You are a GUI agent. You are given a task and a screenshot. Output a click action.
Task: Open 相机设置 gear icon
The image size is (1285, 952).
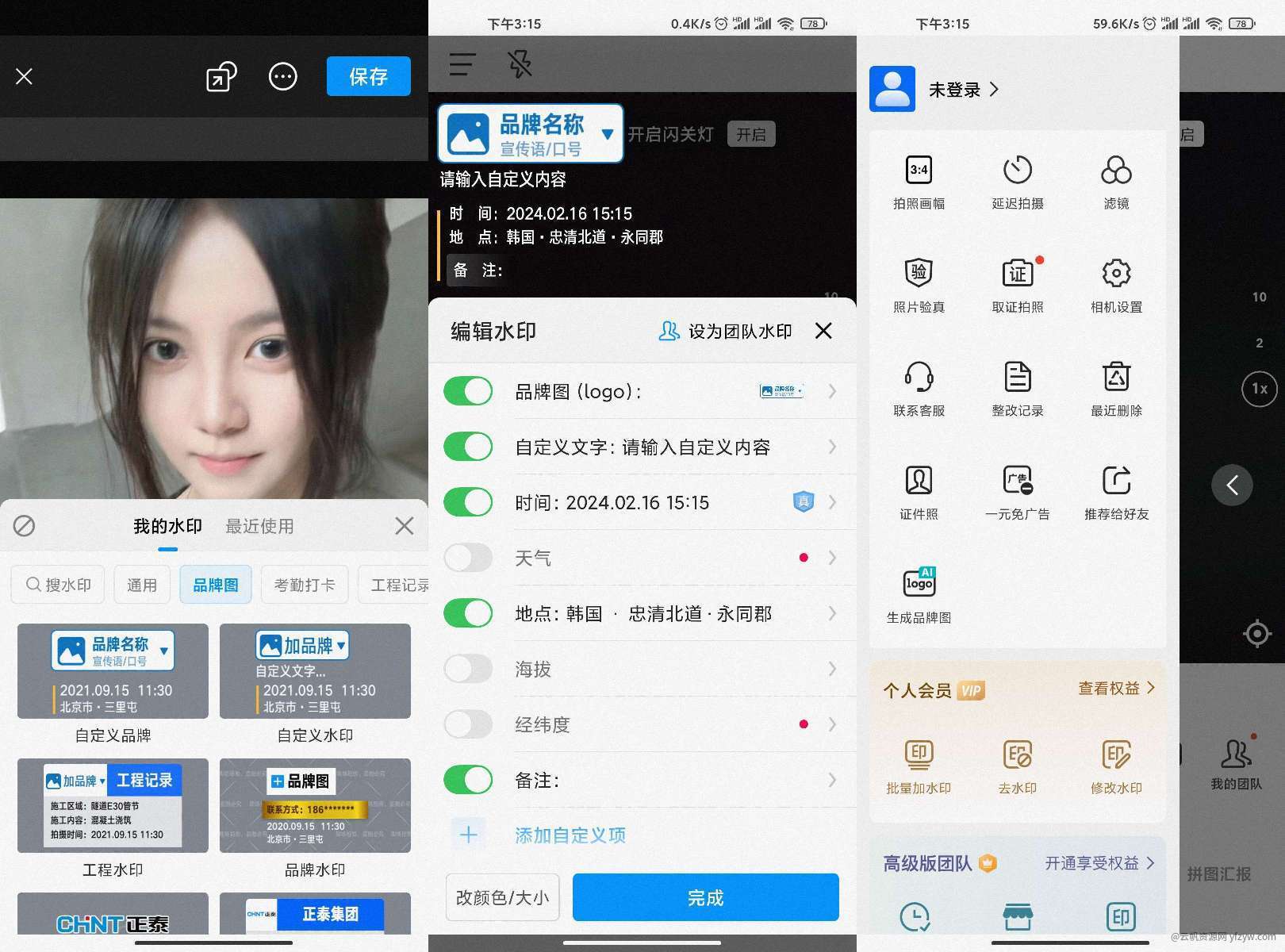pyautogui.click(x=1116, y=273)
